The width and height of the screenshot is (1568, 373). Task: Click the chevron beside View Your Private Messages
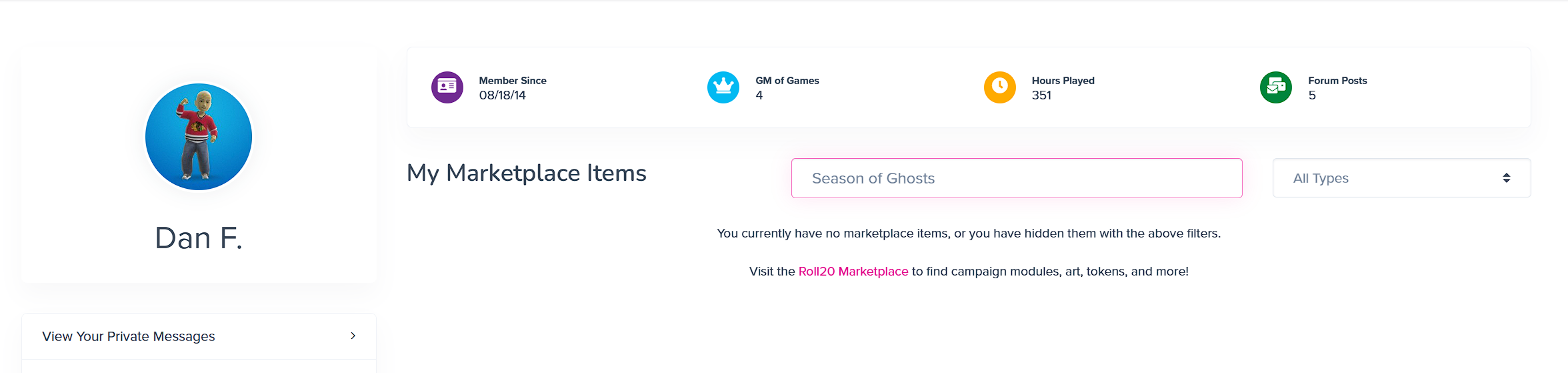(353, 336)
